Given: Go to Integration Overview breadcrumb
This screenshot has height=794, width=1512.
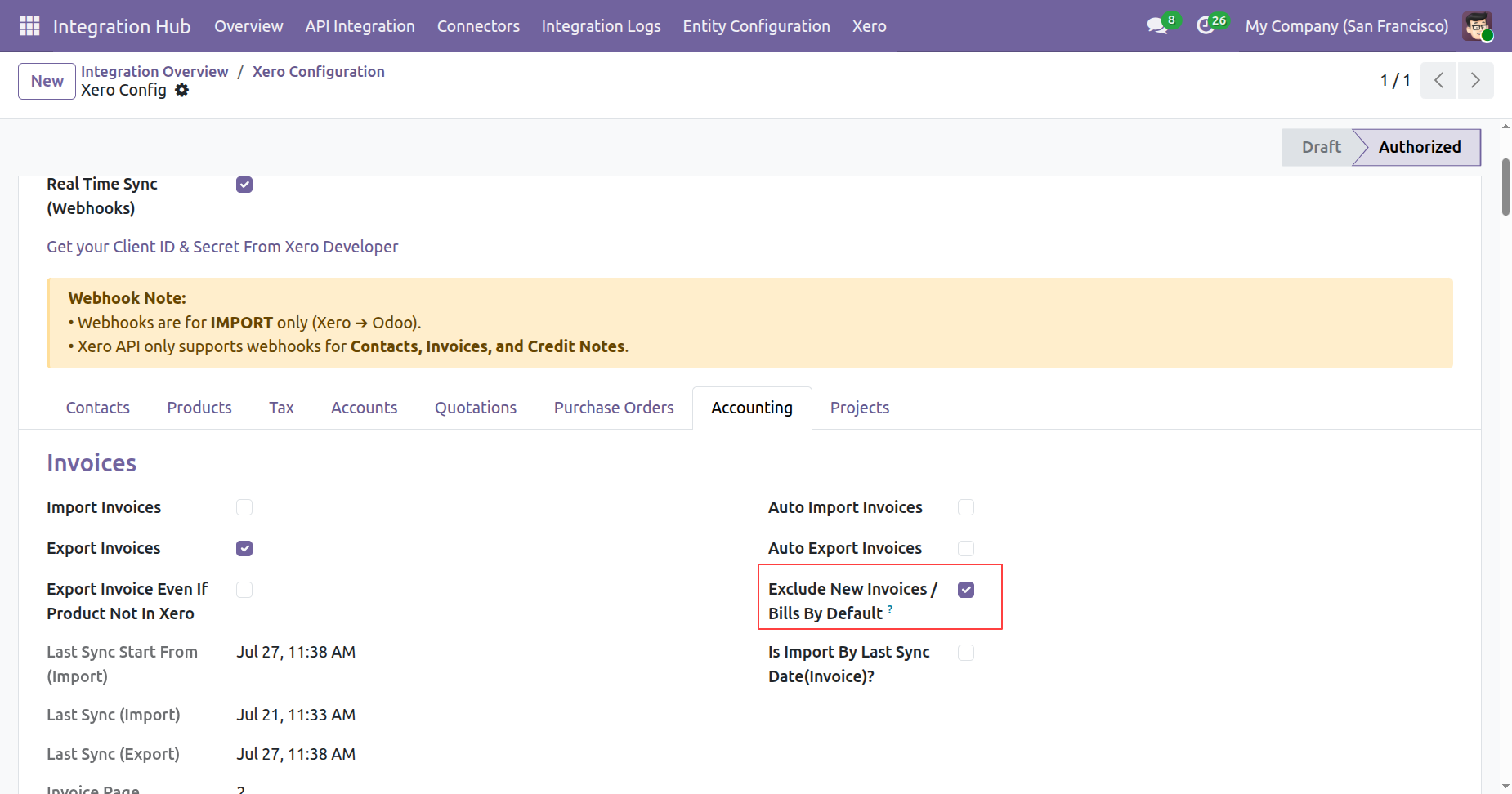Looking at the screenshot, I should click(x=154, y=71).
